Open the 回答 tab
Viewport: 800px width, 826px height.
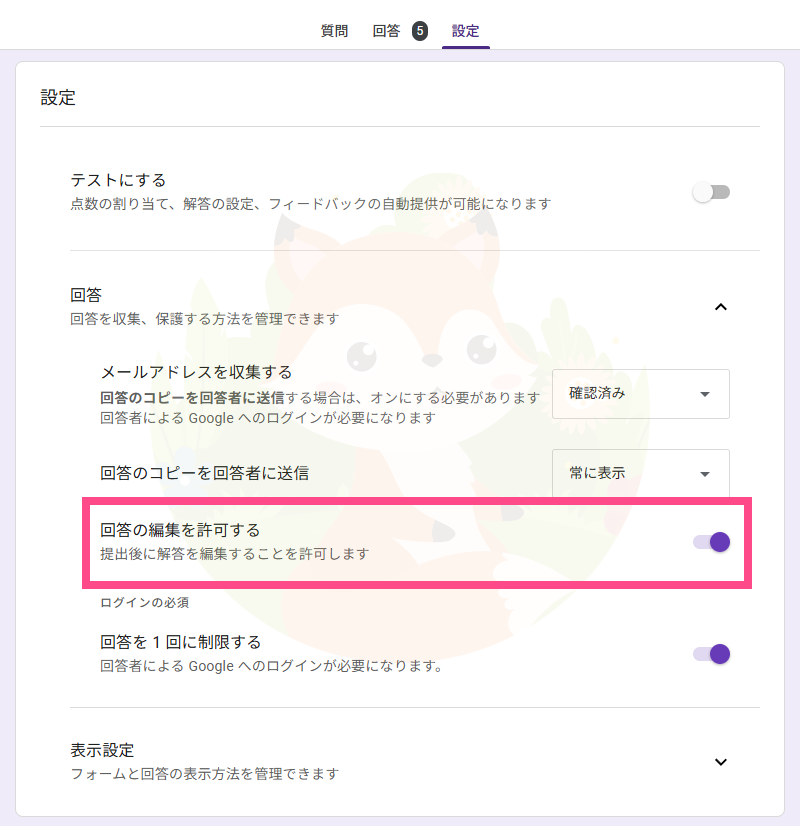point(385,31)
